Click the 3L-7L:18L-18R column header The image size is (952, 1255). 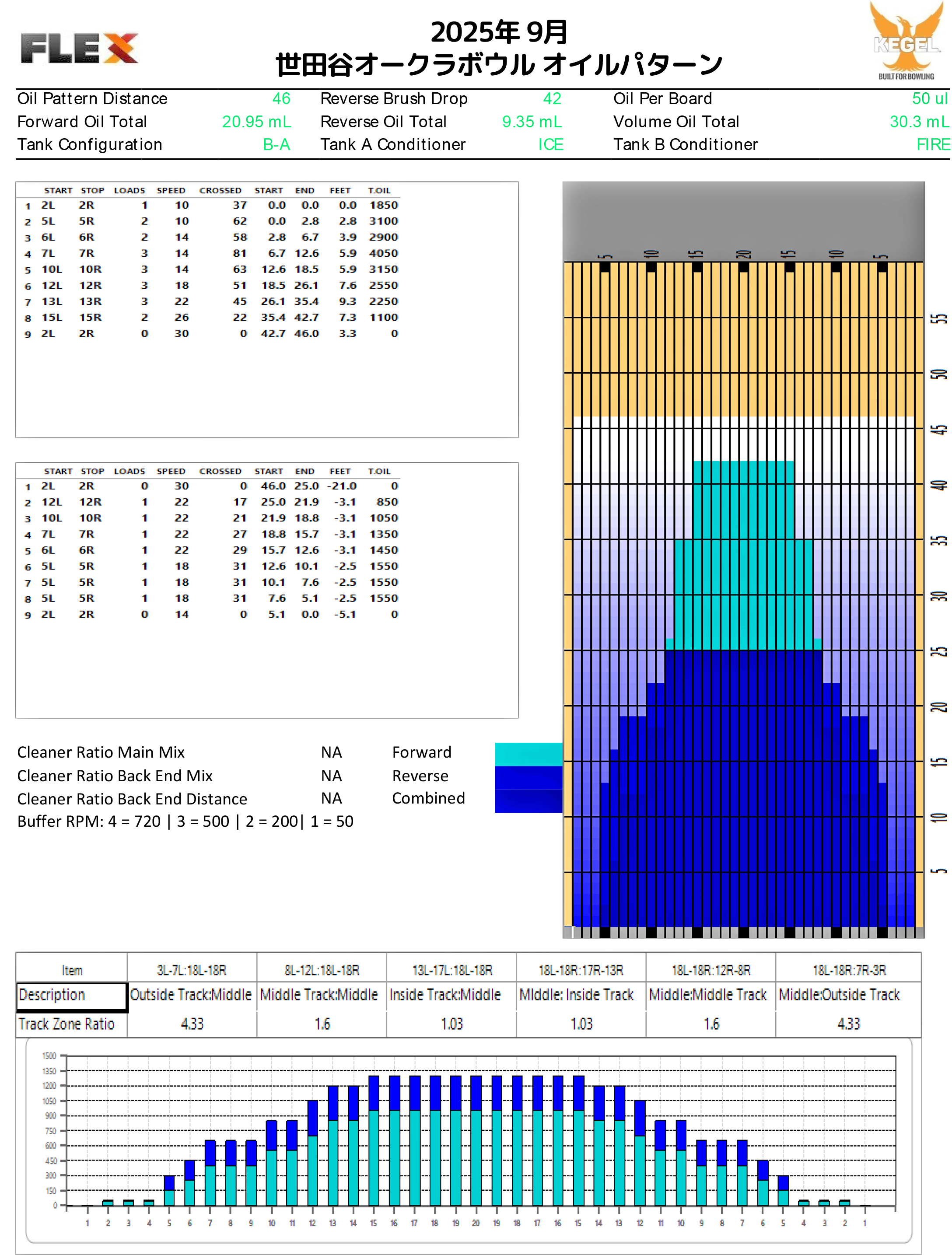tap(192, 970)
